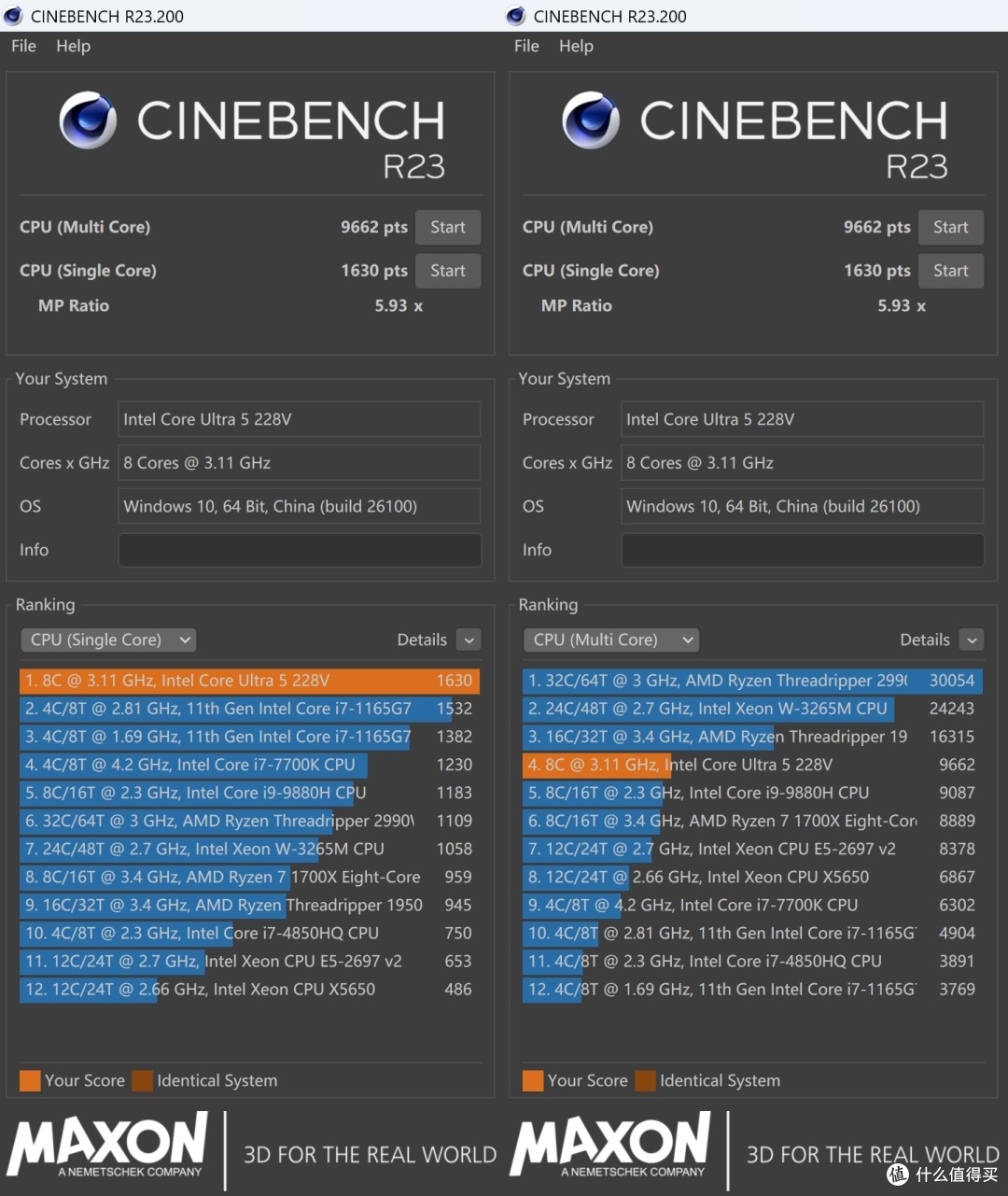Click orange Your Score swatch in left window
Screen dimensions: 1008x1196
coord(30,1081)
